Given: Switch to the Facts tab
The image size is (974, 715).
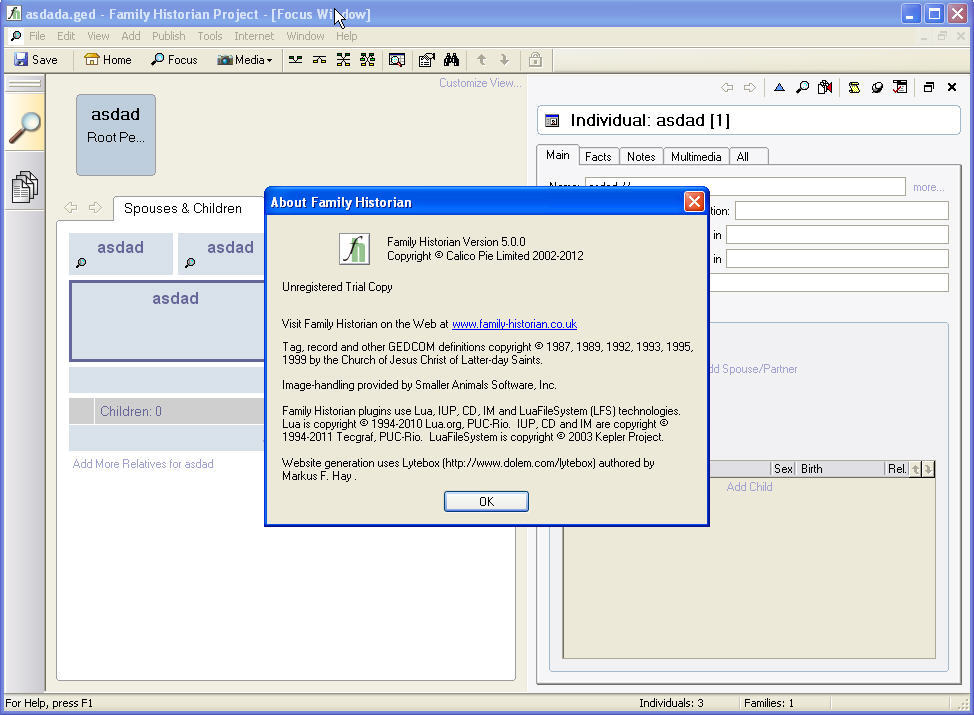Looking at the screenshot, I should pos(598,157).
